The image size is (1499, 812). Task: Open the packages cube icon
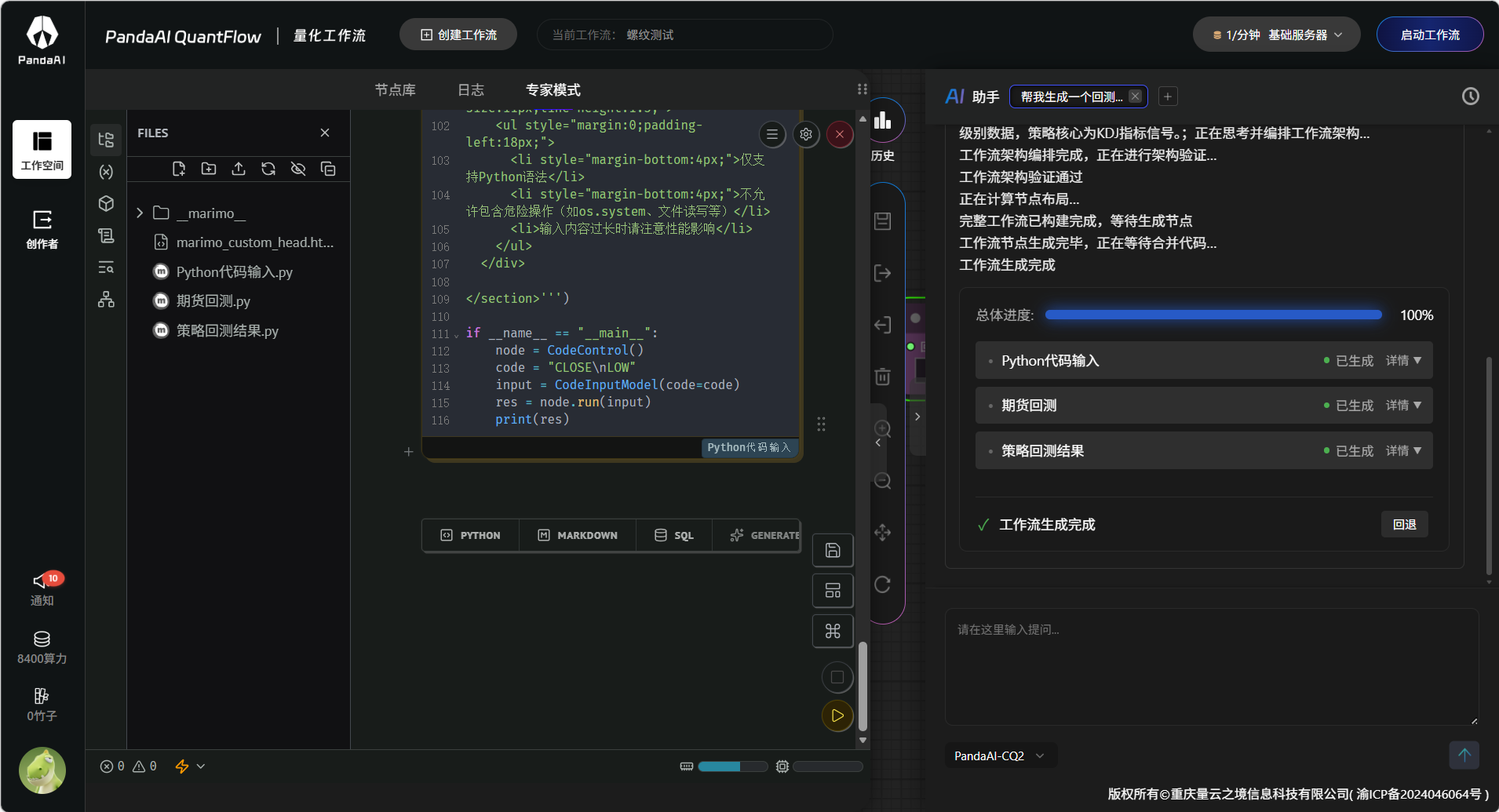click(x=106, y=203)
